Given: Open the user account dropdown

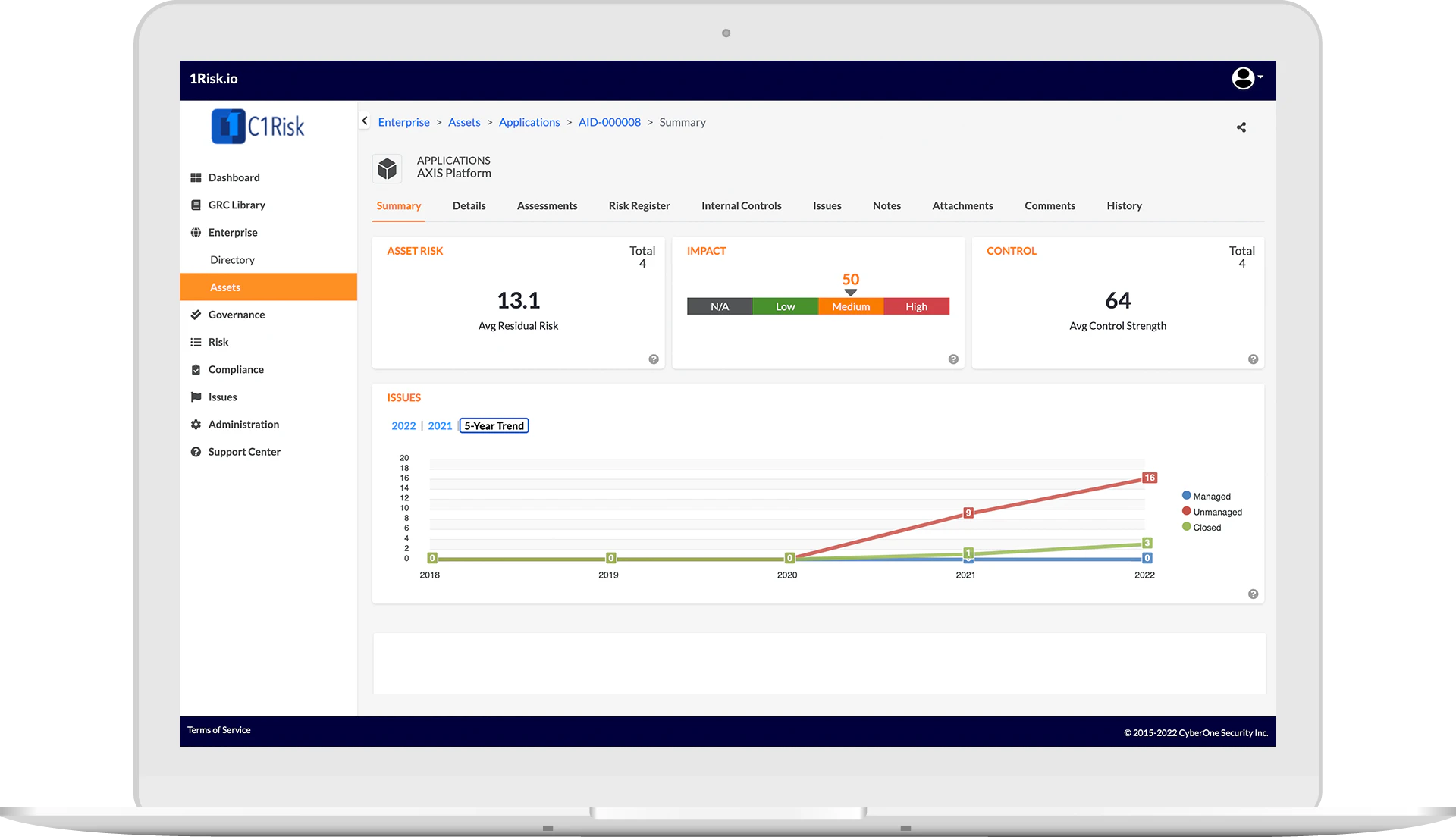Looking at the screenshot, I should pyautogui.click(x=1244, y=78).
